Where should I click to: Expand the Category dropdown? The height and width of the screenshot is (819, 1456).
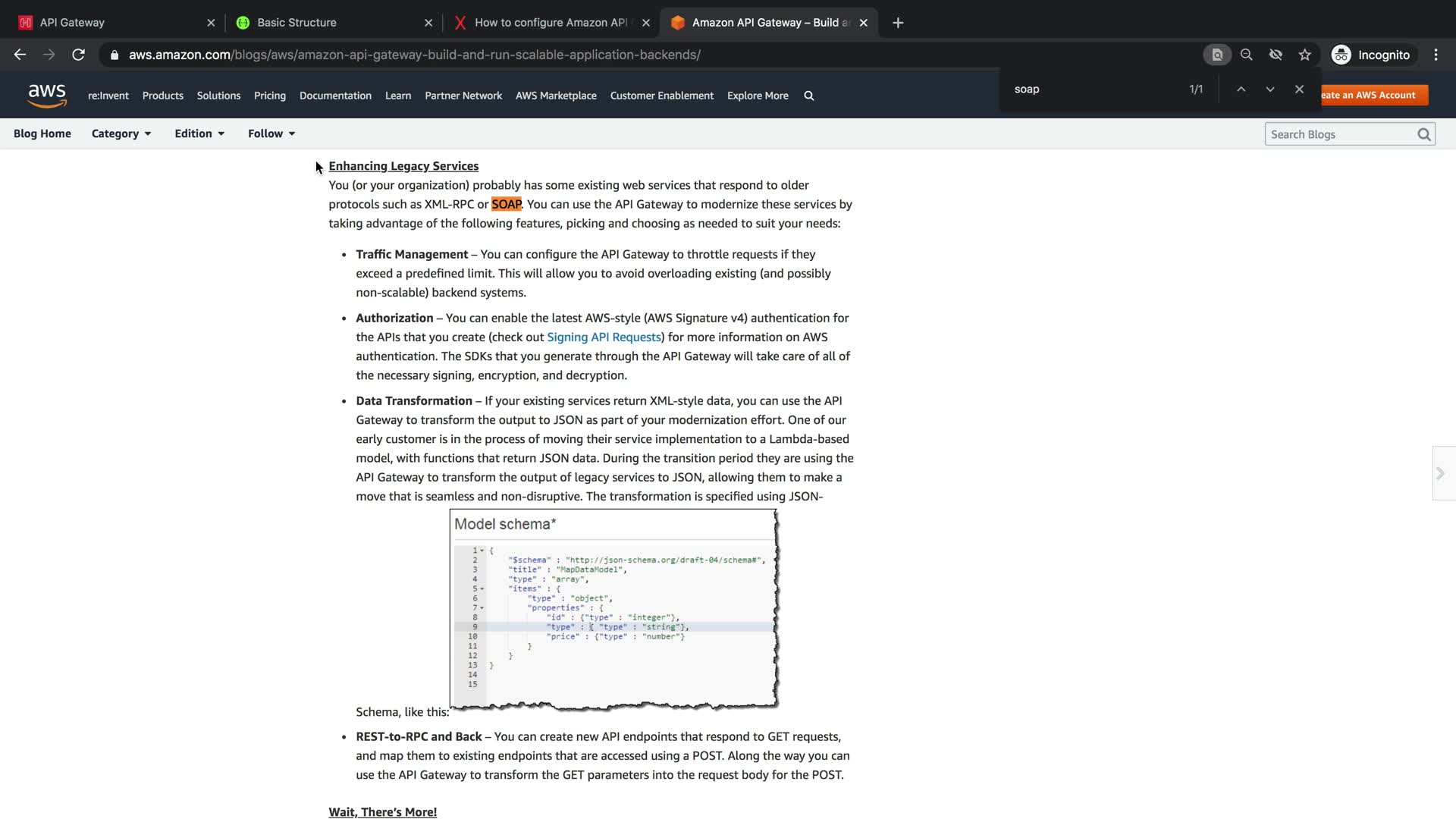[x=121, y=133]
